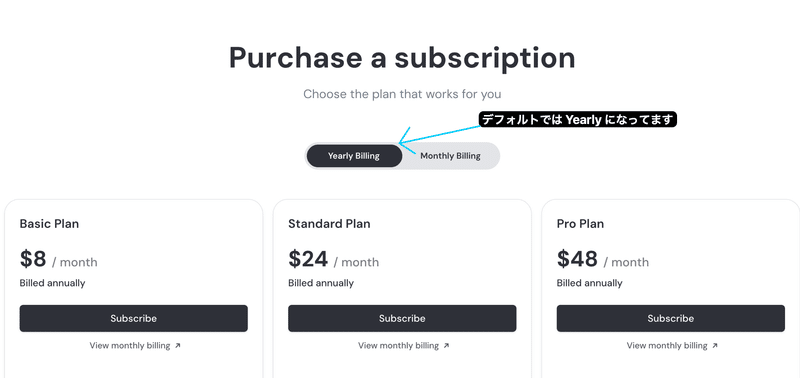The height and width of the screenshot is (378, 800).
Task: Click the Japanese Yearly default annotation label
Action: click(578, 119)
